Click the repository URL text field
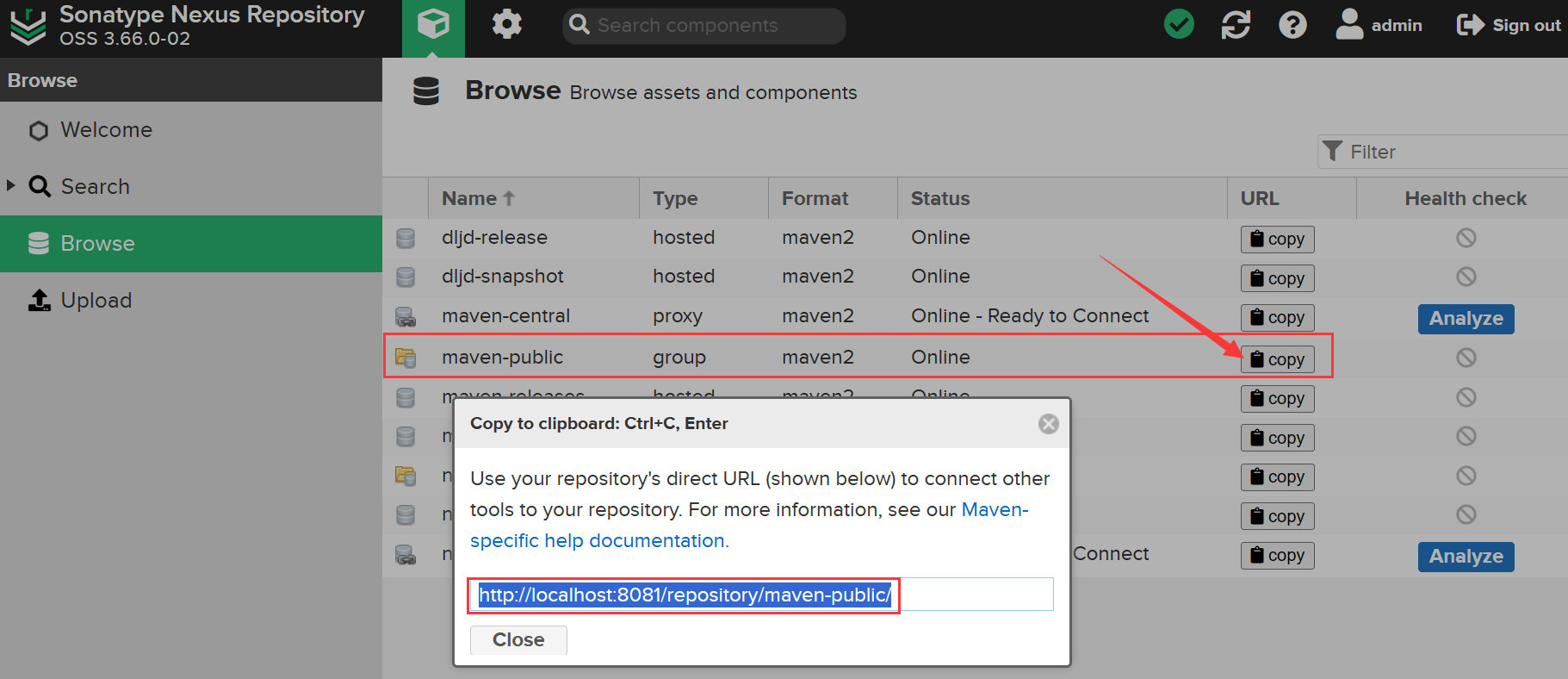Screen dimensions: 1568x679 (x=762, y=595)
